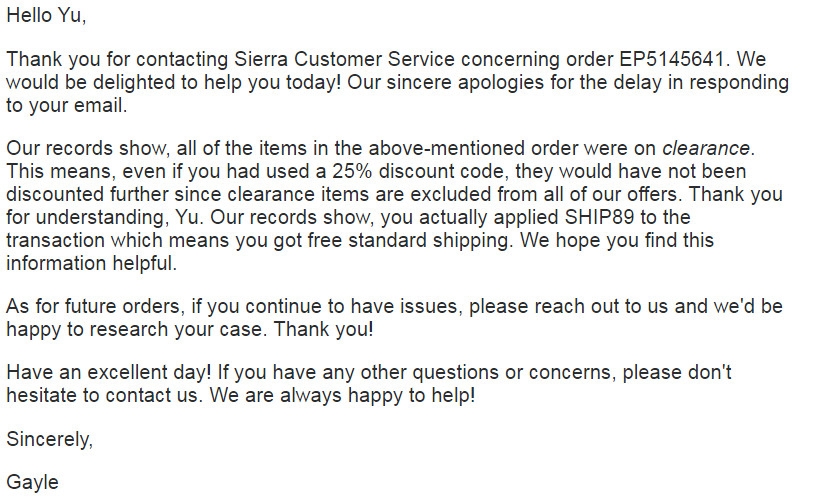Click the 25% discount figure
820x501 pixels.
[352, 172]
